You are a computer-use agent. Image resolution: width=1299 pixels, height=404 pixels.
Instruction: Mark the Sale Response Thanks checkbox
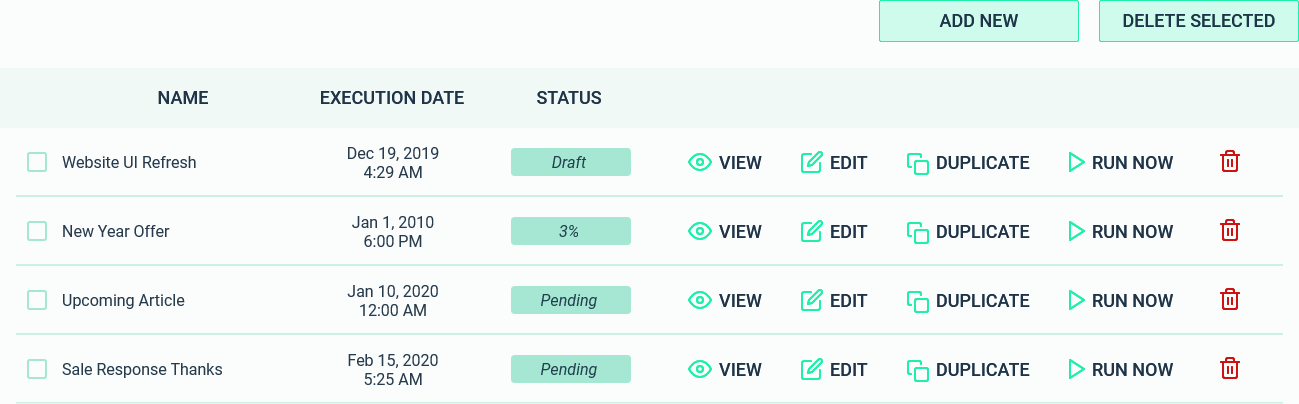37,369
